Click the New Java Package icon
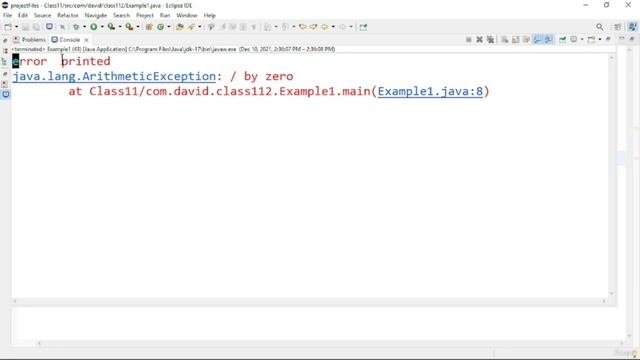This screenshot has width=640, height=360. tap(149, 27)
